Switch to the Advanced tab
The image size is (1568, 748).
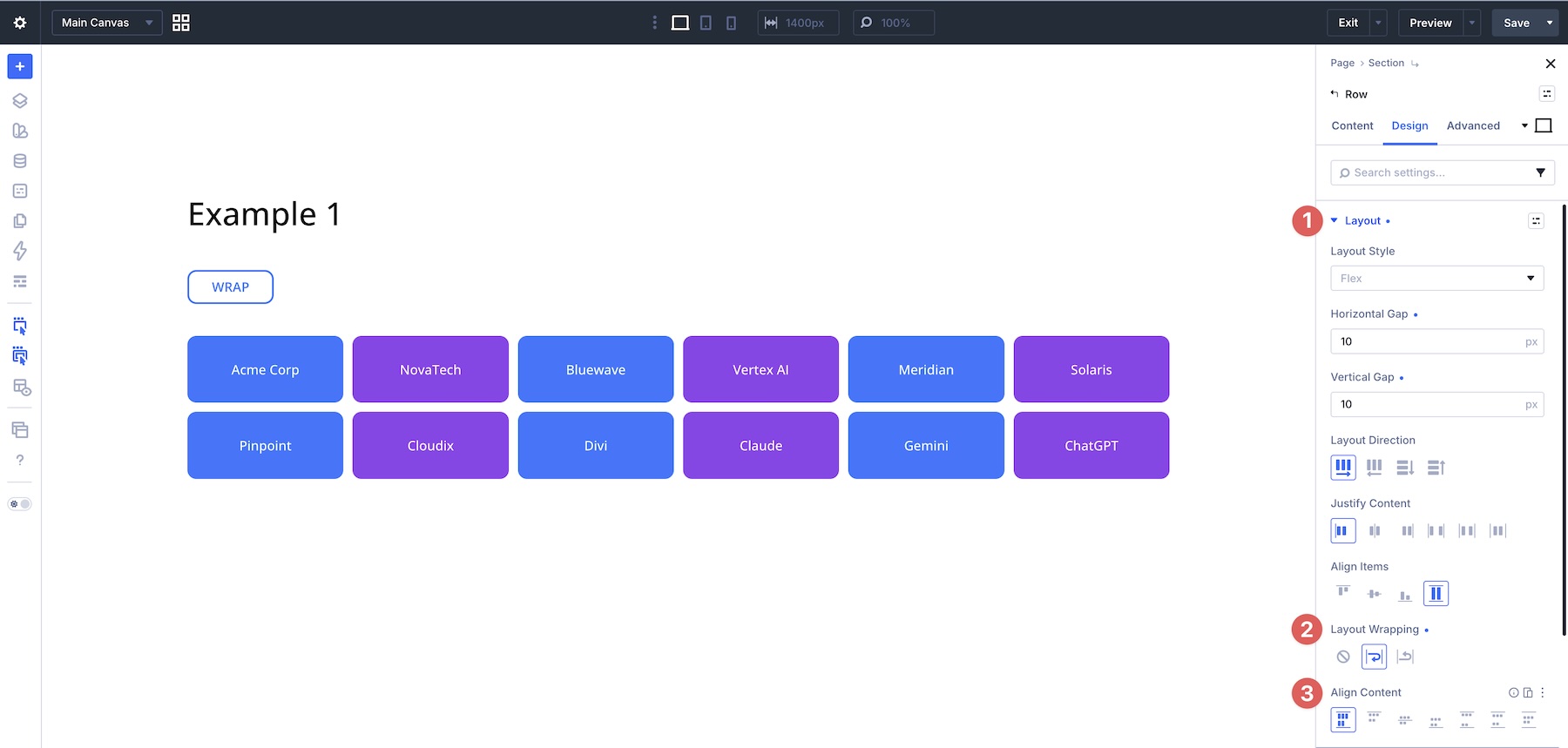[x=1473, y=126]
